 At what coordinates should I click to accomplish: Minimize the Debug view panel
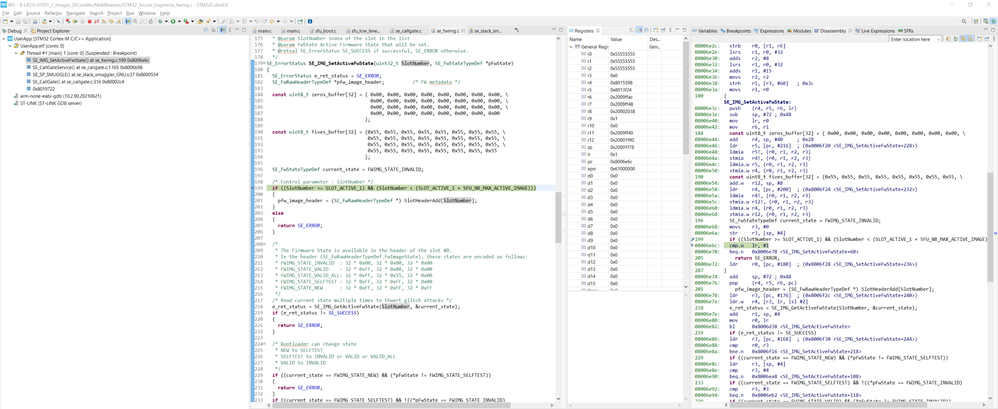(x=237, y=30)
